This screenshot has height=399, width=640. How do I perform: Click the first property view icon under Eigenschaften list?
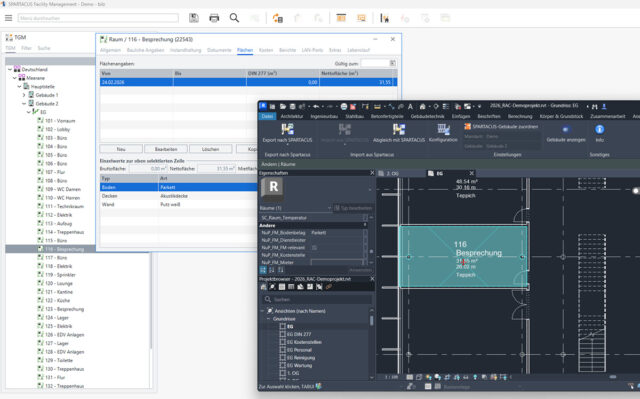click(x=263, y=270)
